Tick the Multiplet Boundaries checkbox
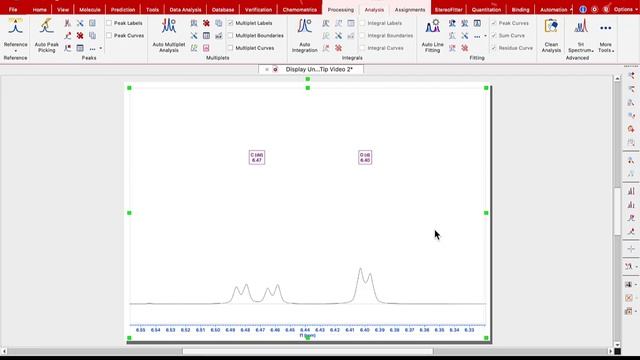Viewport: 640px width, 360px height. [231, 36]
